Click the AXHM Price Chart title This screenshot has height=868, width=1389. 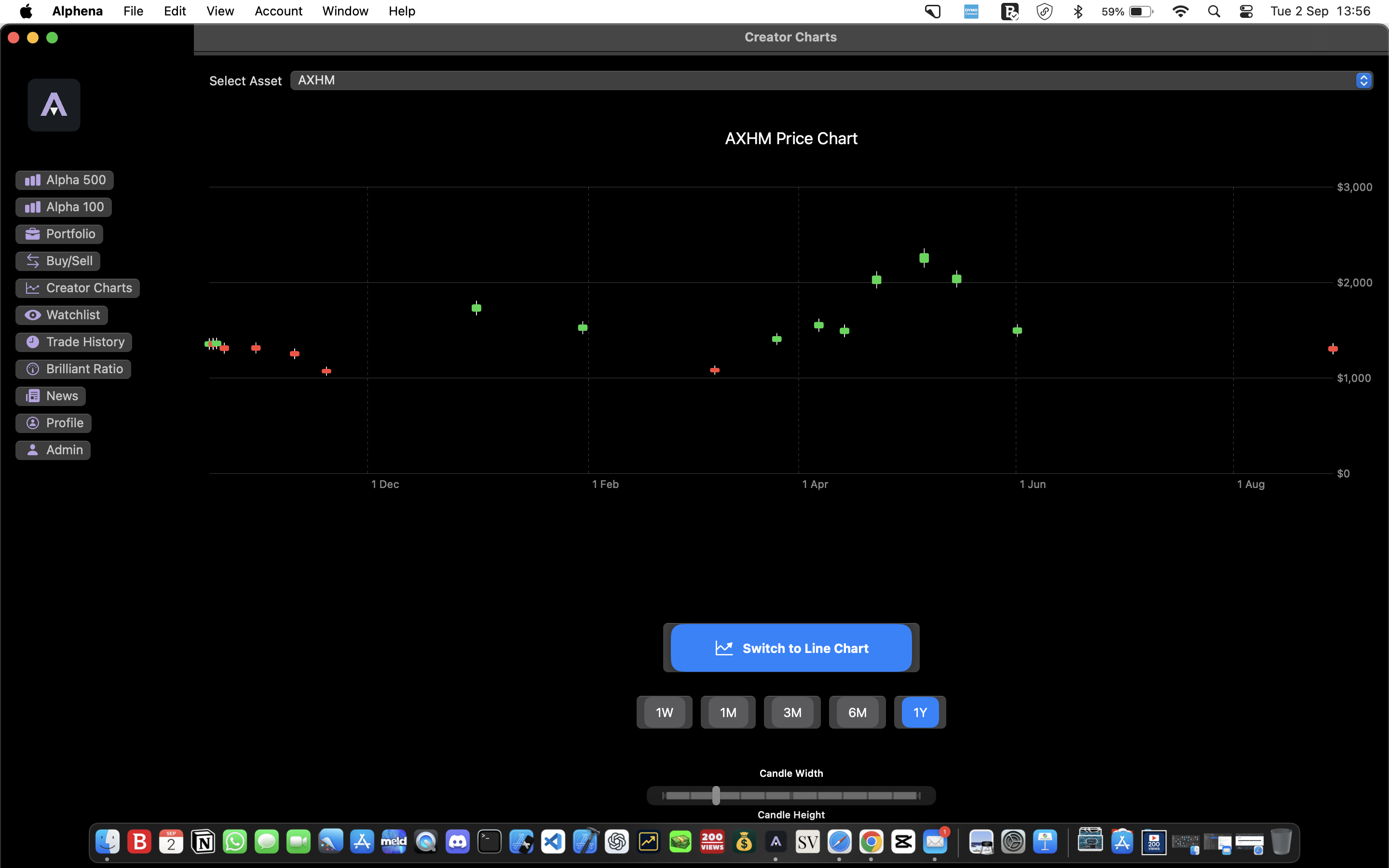[x=791, y=138]
